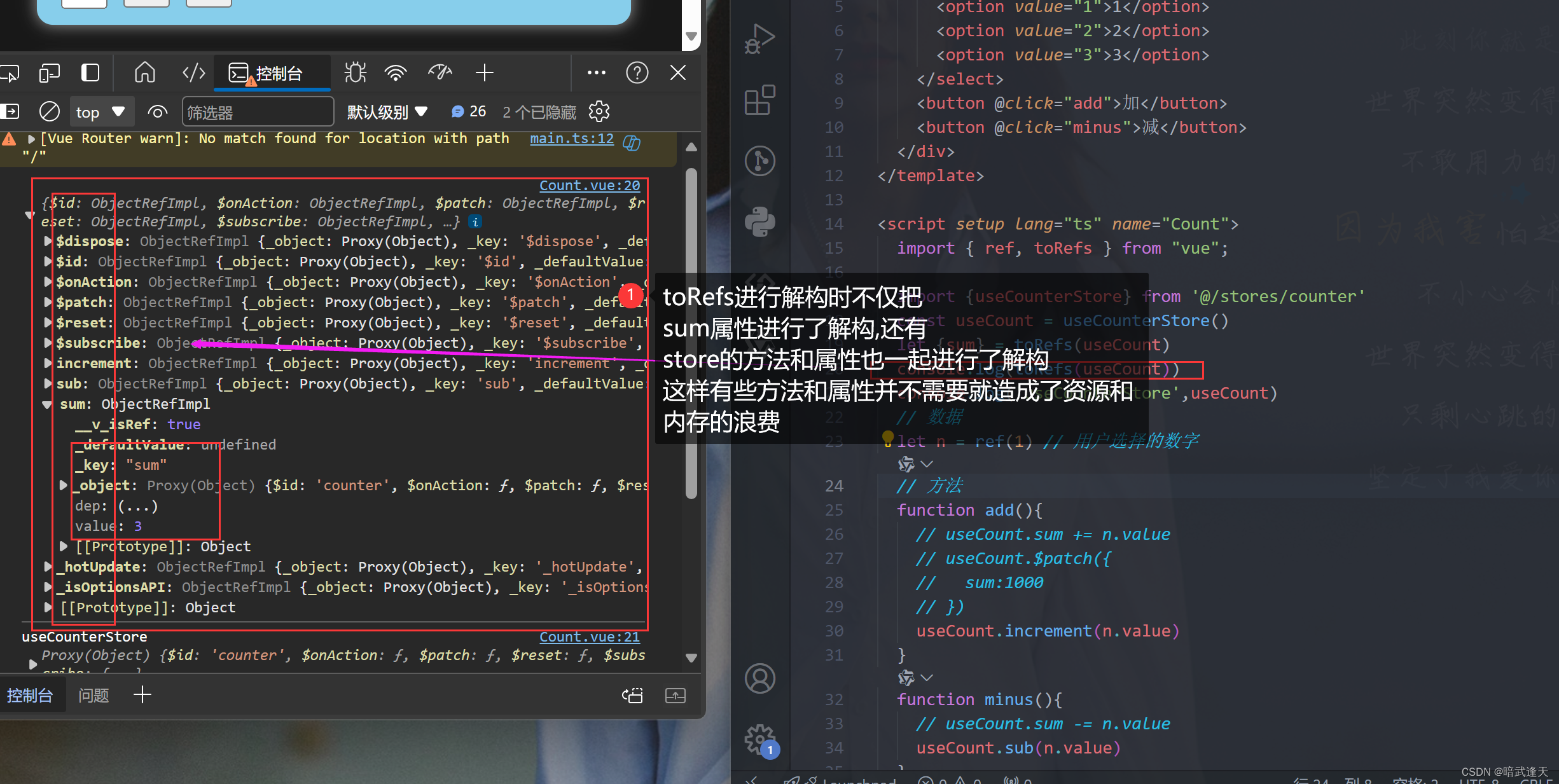Viewport: 1559px width, 784px height.
Task: Open the Sources bug icon panel
Action: [x=356, y=73]
